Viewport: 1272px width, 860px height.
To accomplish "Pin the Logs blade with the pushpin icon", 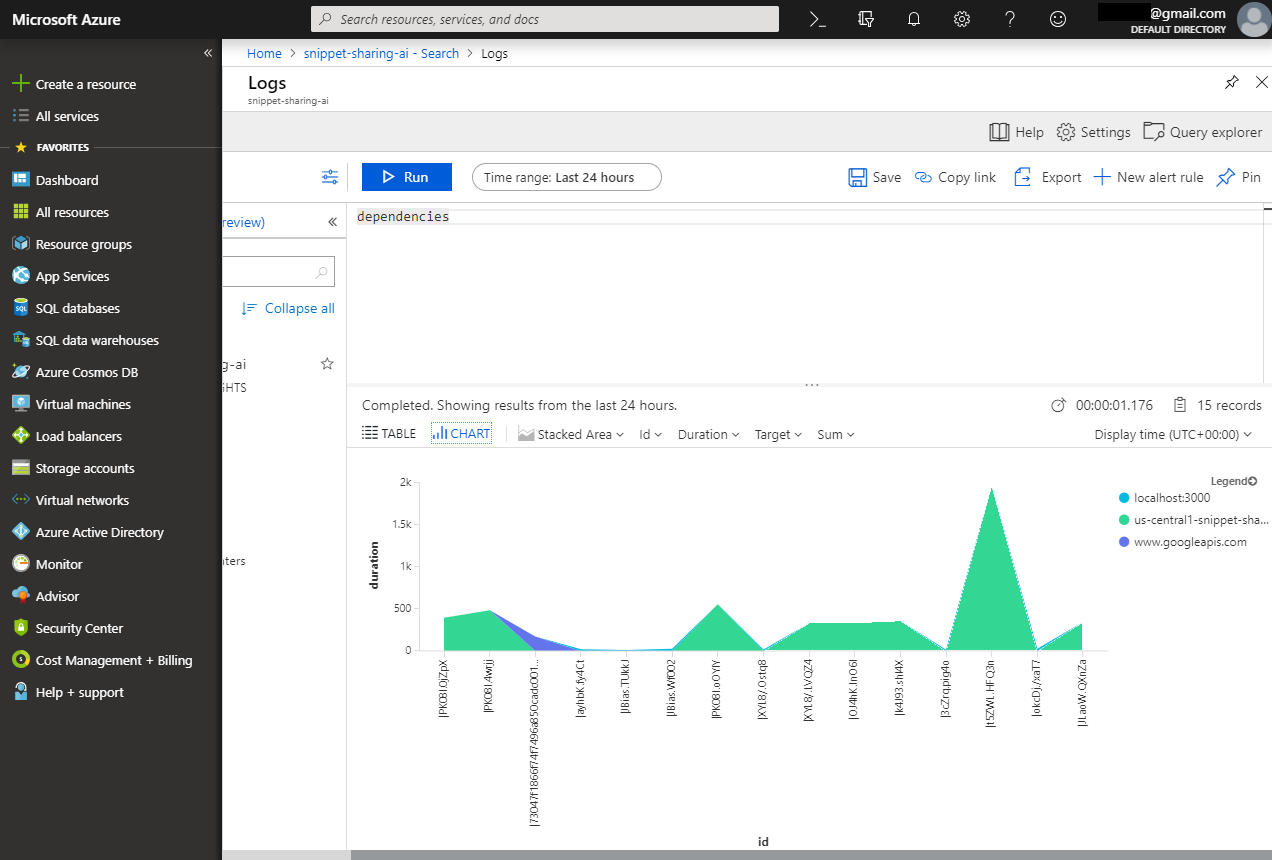I will [x=1231, y=82].
